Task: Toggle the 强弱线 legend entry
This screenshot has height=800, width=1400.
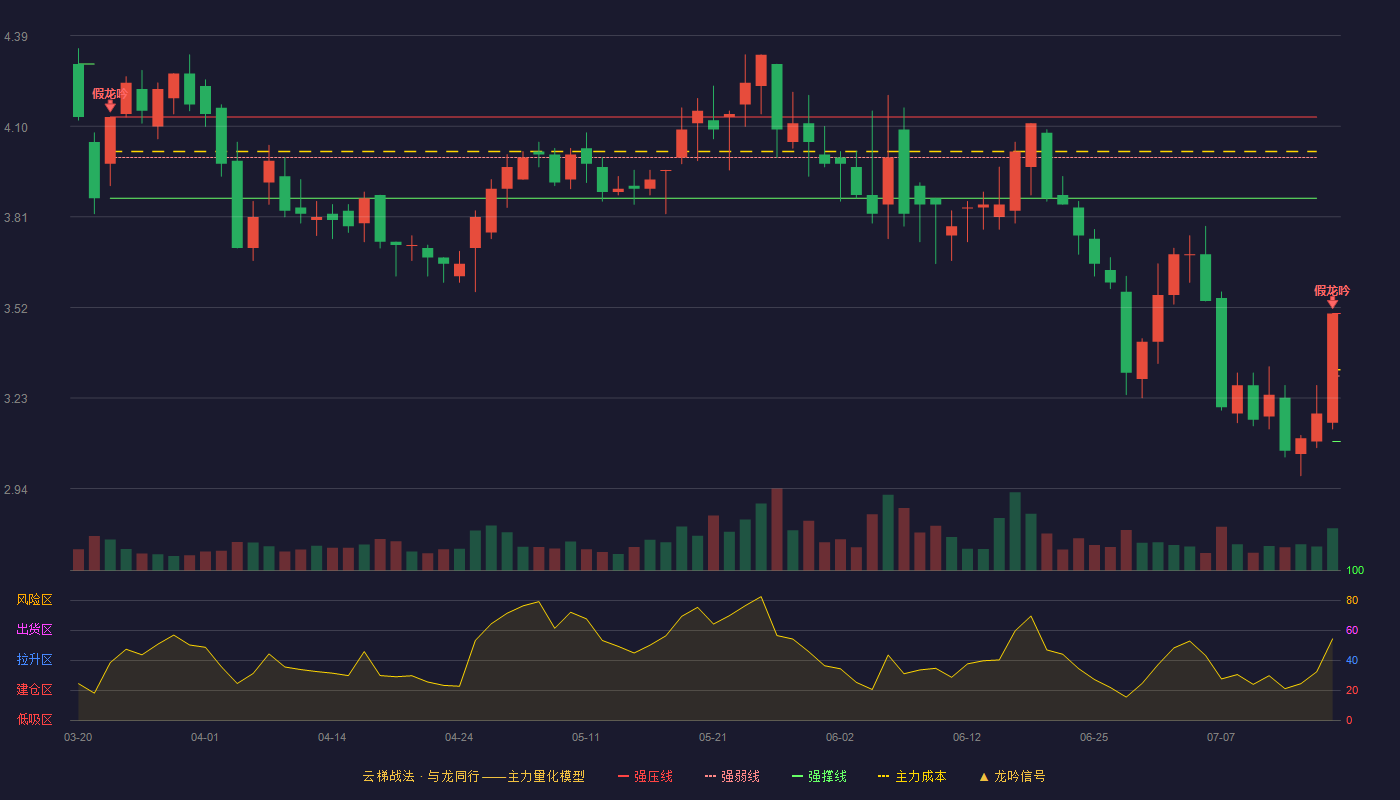Action: [x=732, y=776]
